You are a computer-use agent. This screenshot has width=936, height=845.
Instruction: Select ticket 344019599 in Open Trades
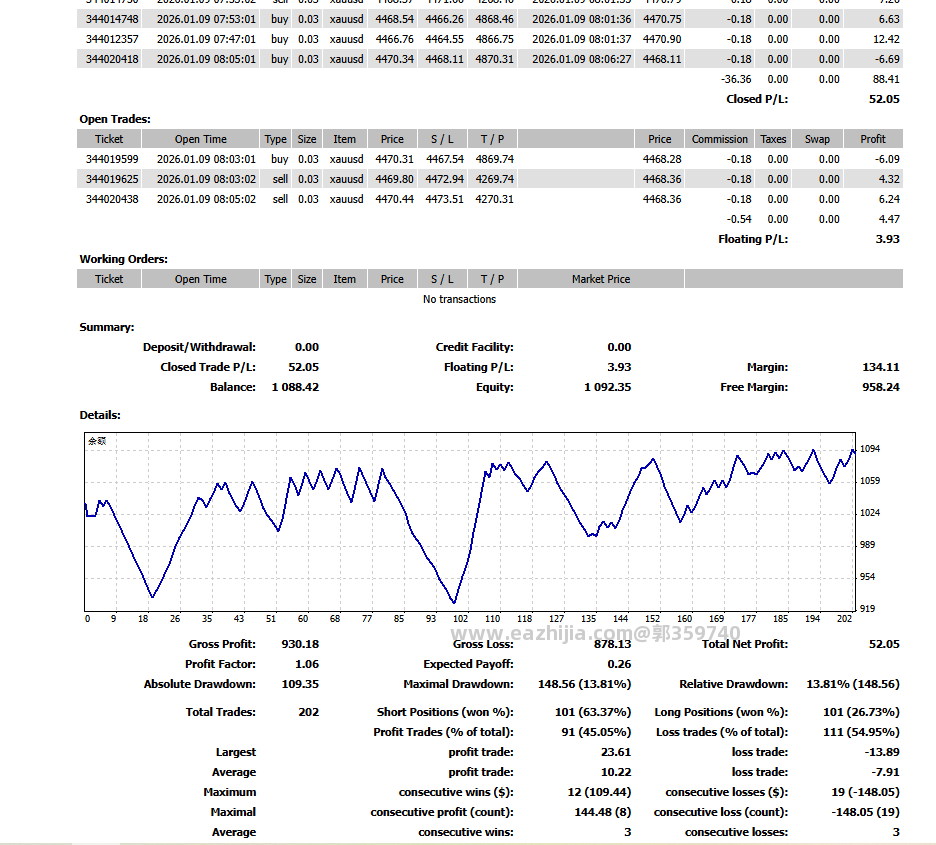coord(112,159)
